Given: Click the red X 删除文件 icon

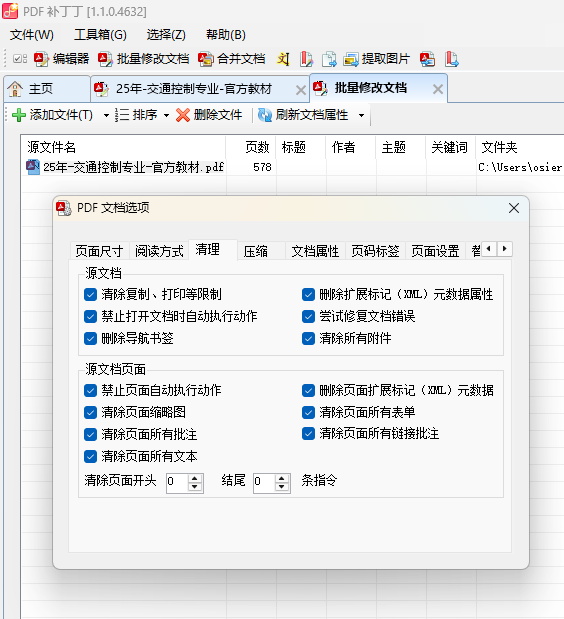Looking at the screenshot, I should click(182, 115).
